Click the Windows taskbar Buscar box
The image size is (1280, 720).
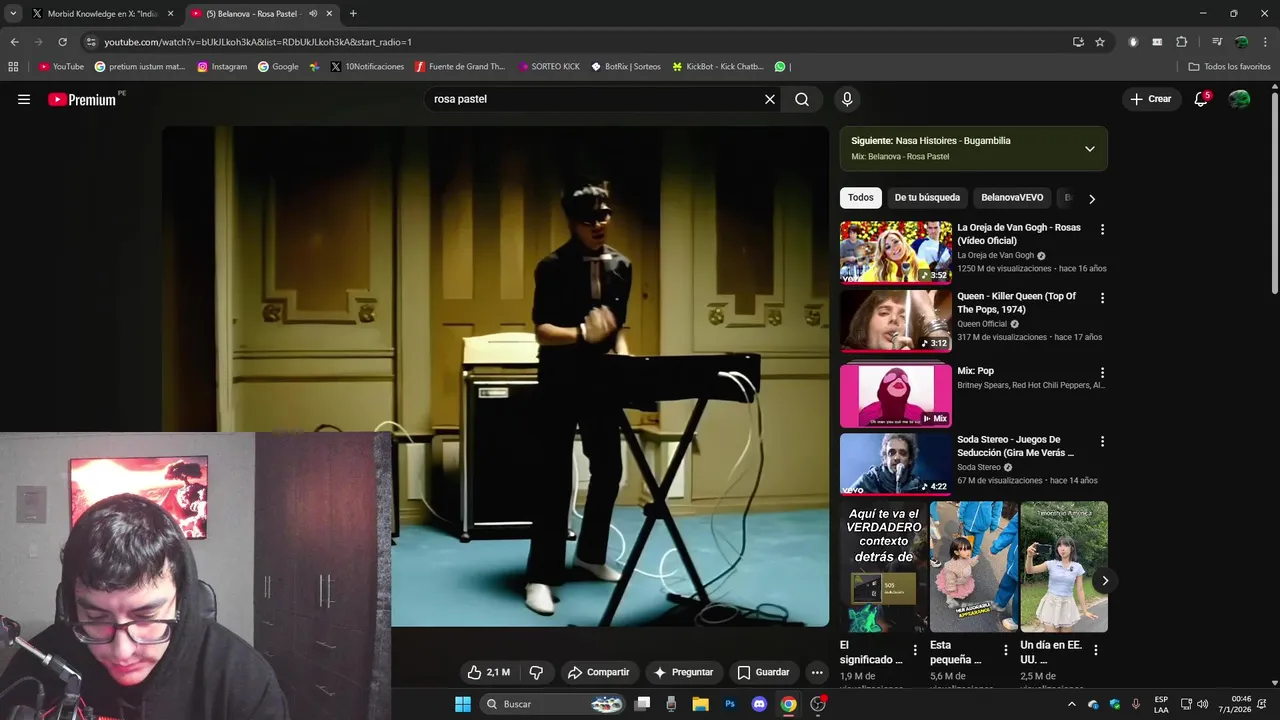point(552,704)
